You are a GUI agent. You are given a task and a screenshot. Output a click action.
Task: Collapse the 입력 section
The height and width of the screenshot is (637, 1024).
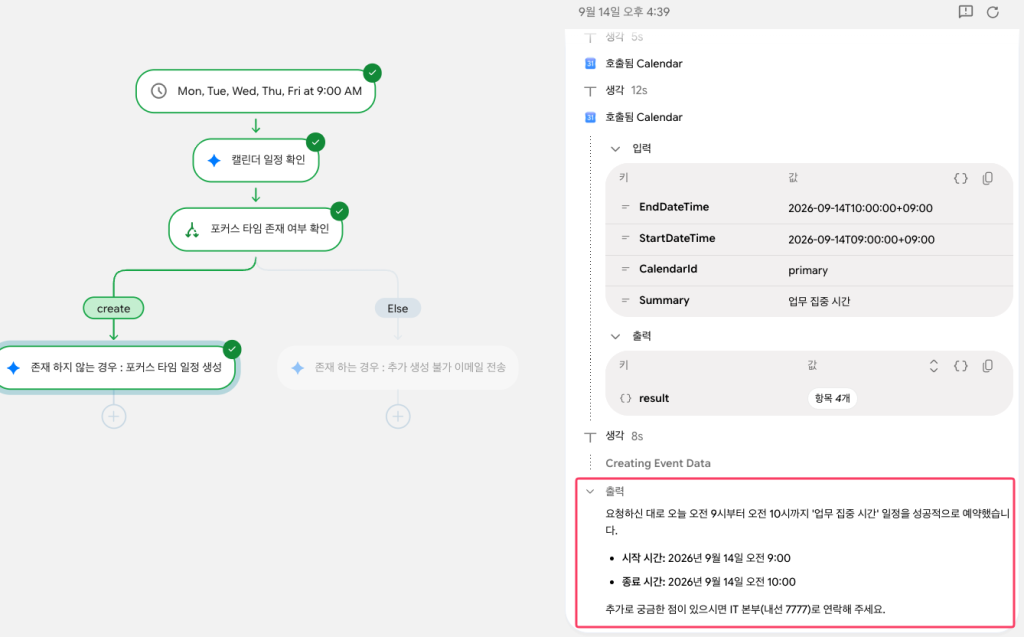click(615, 149)
